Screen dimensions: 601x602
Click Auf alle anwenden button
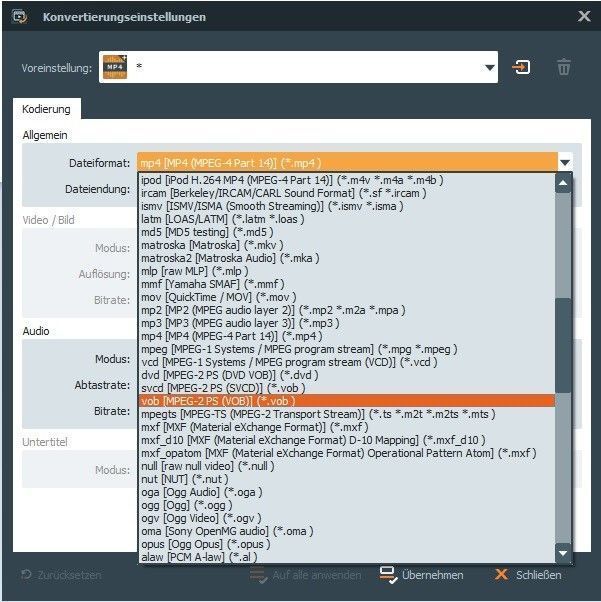[x=305, y=575]
